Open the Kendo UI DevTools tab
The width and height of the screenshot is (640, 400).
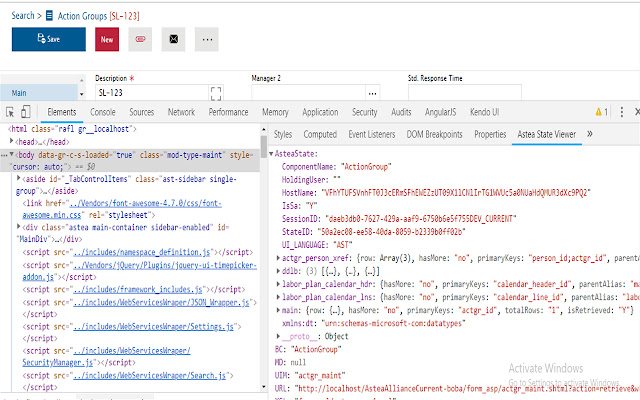[x=484, y=112]
